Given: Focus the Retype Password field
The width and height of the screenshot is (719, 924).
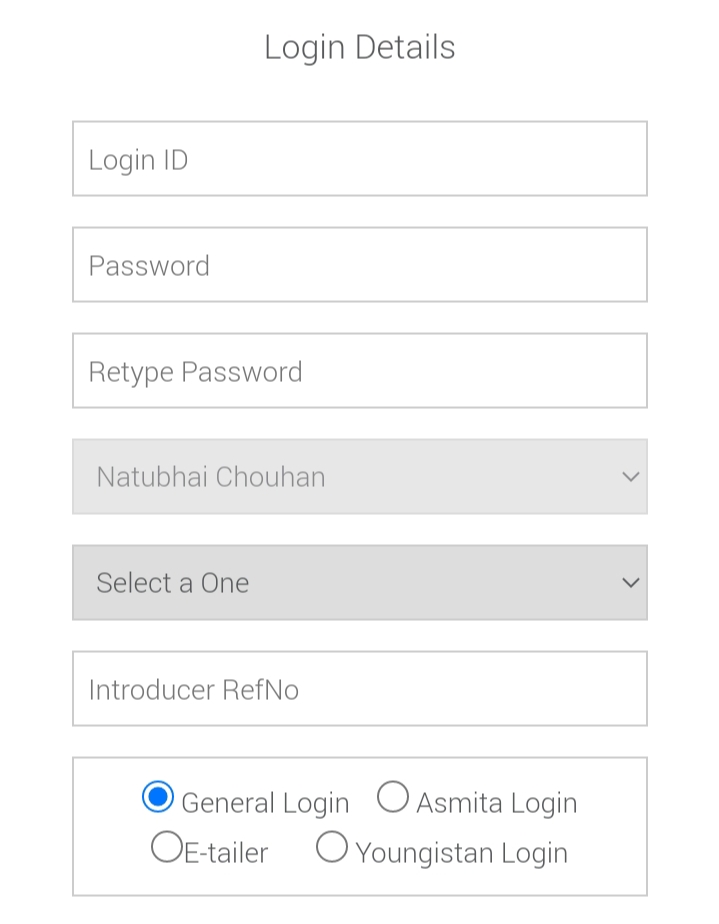Looking at the screenshot, I should 359,371.
